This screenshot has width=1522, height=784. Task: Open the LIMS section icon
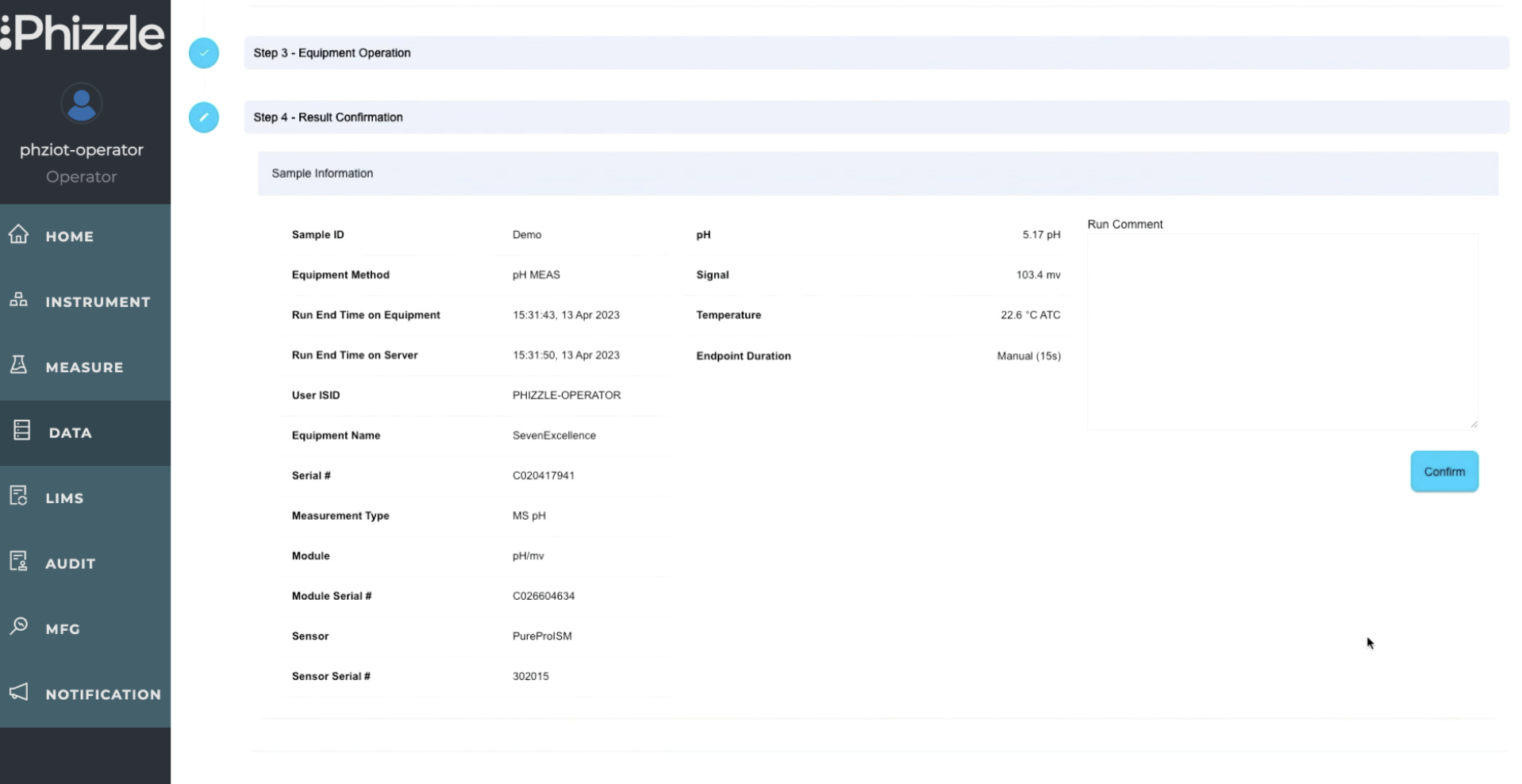click(19, 497)
